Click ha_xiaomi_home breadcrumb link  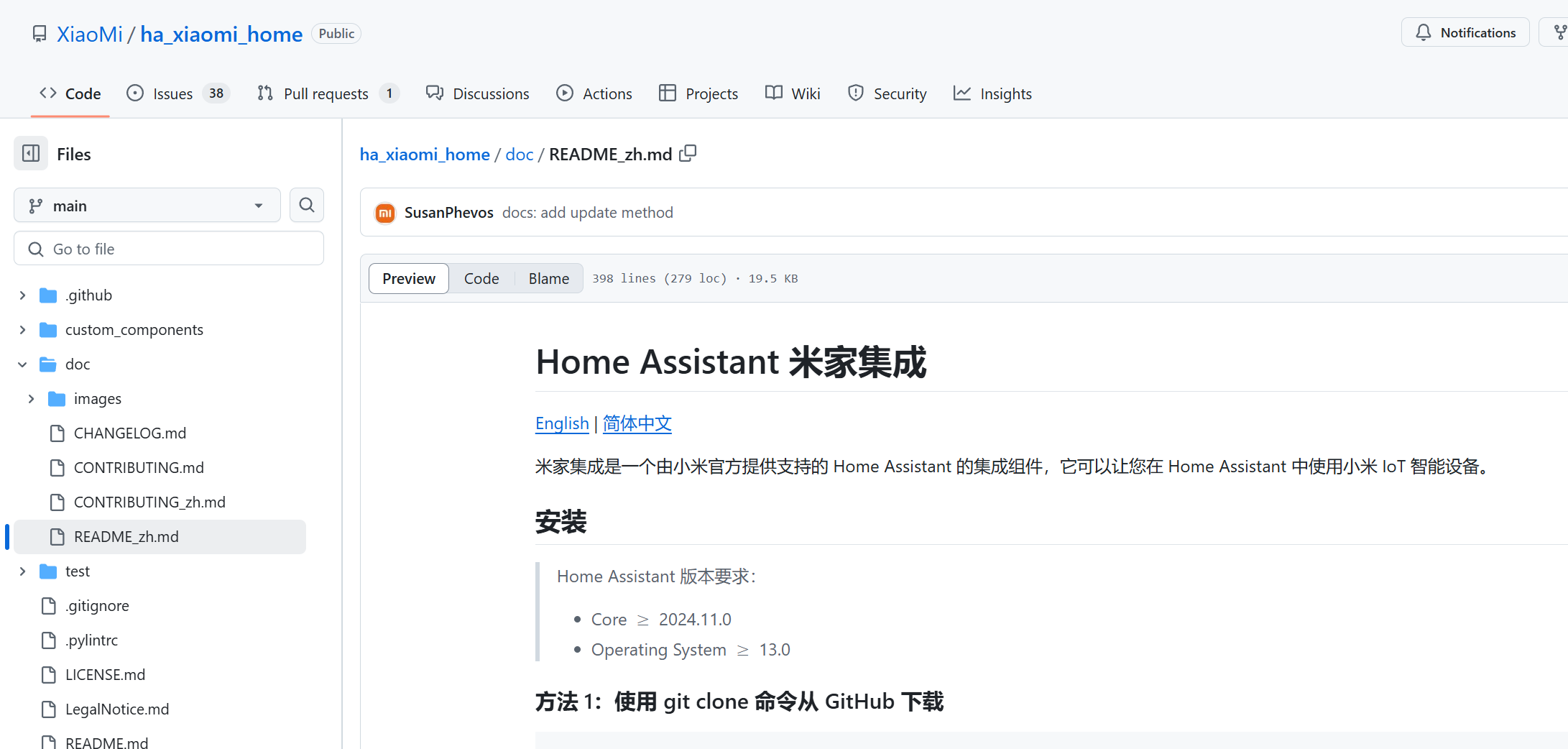point(425,155)
